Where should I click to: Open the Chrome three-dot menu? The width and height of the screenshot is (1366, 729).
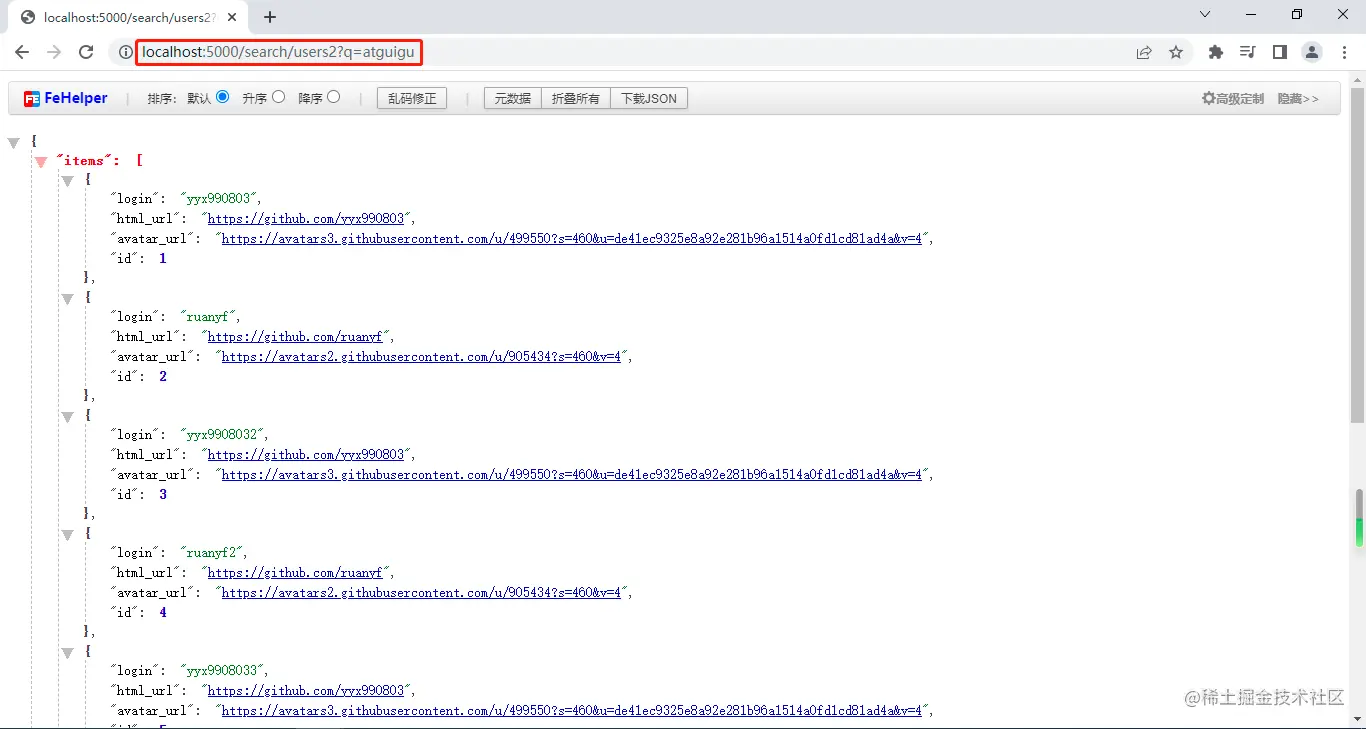coord(1344,52)
